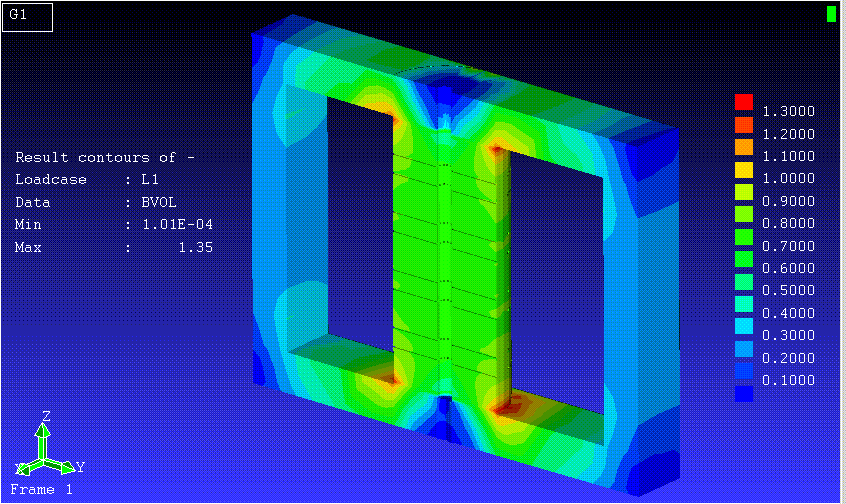Select the yellow 1.0000 legend swatch
Image resolution: width=846 pixels, height=504 pixels.
[x=743, y=177]
